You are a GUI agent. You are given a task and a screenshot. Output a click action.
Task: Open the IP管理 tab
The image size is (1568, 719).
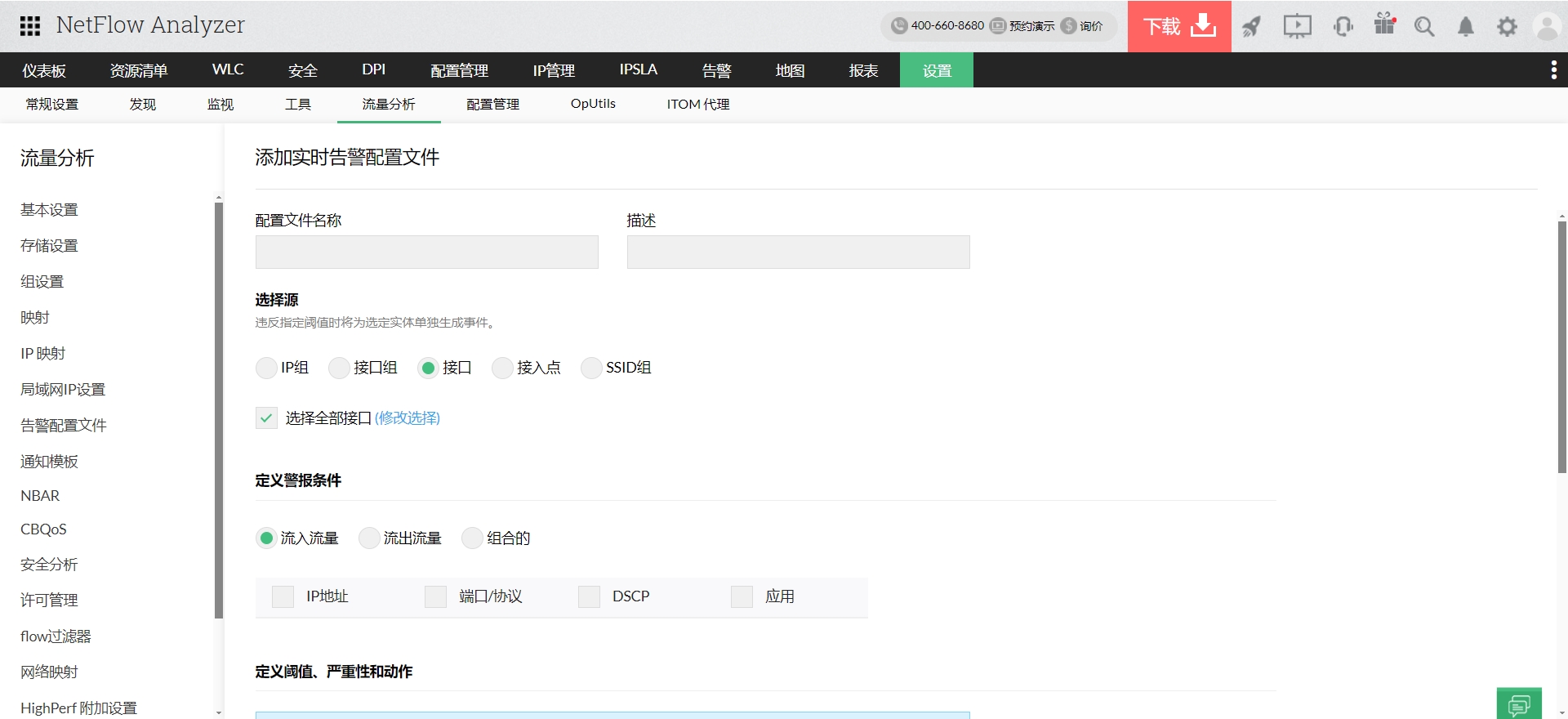[554, 70]
